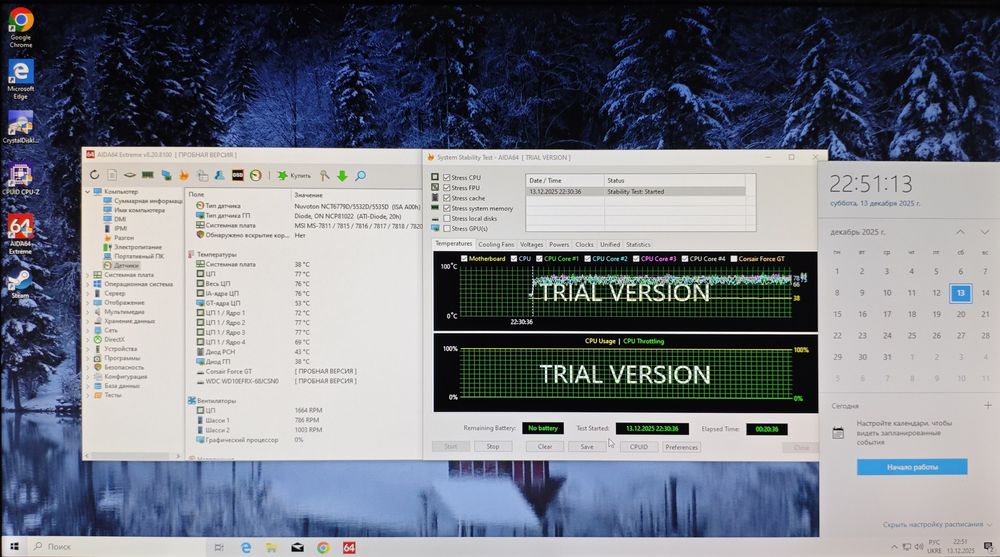
Task: Enable Corsair Force GT graph checkbox
Action: pos(733,258)
